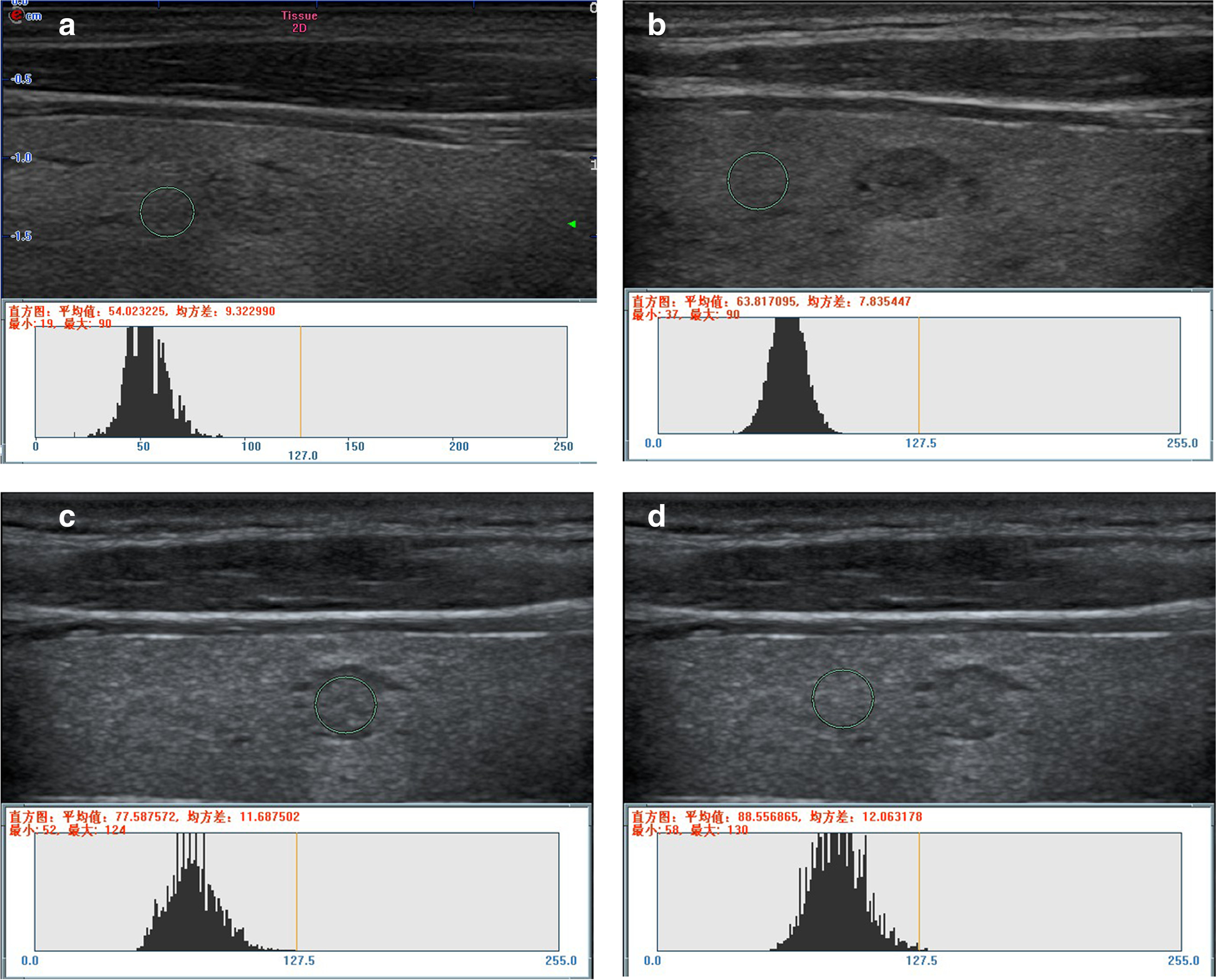Click the 250 axis label in panel a histogram

(x=564, y=447)
